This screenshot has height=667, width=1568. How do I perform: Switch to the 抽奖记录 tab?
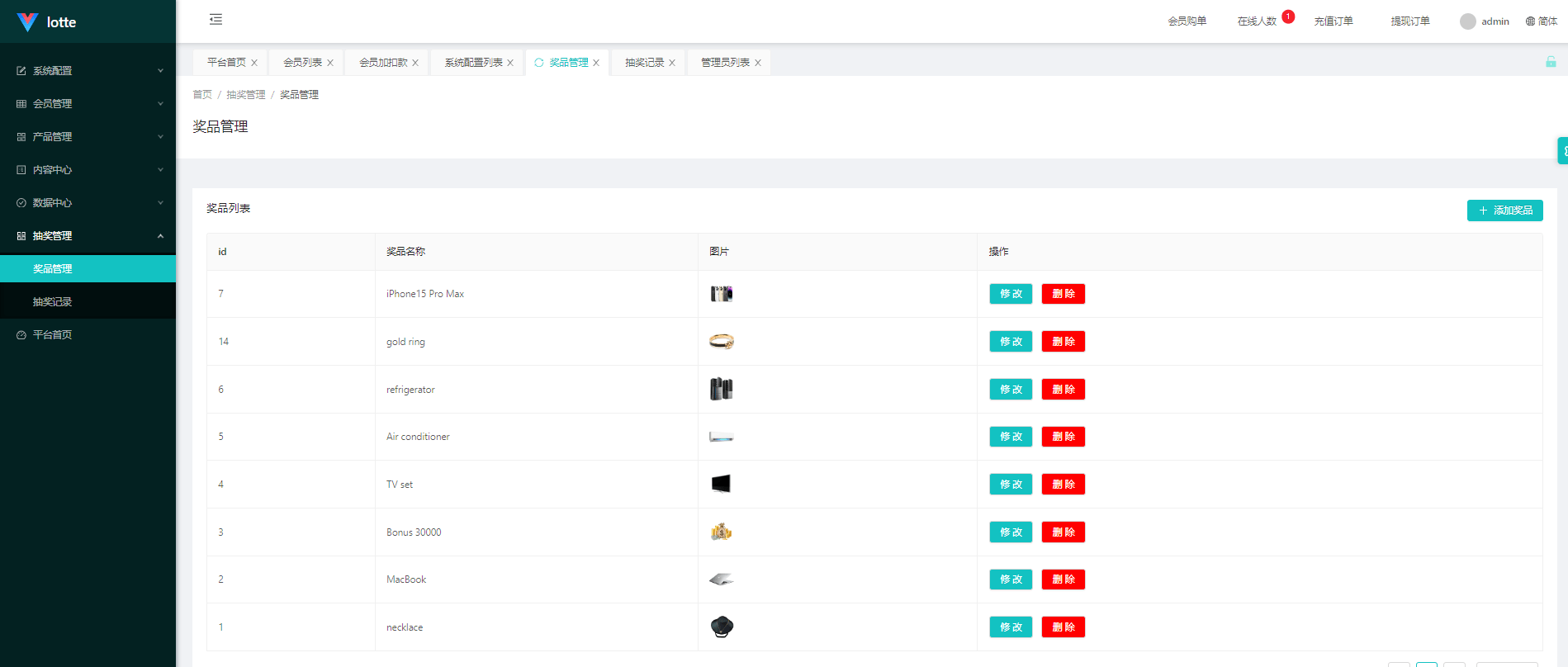(x=644, y=63)
